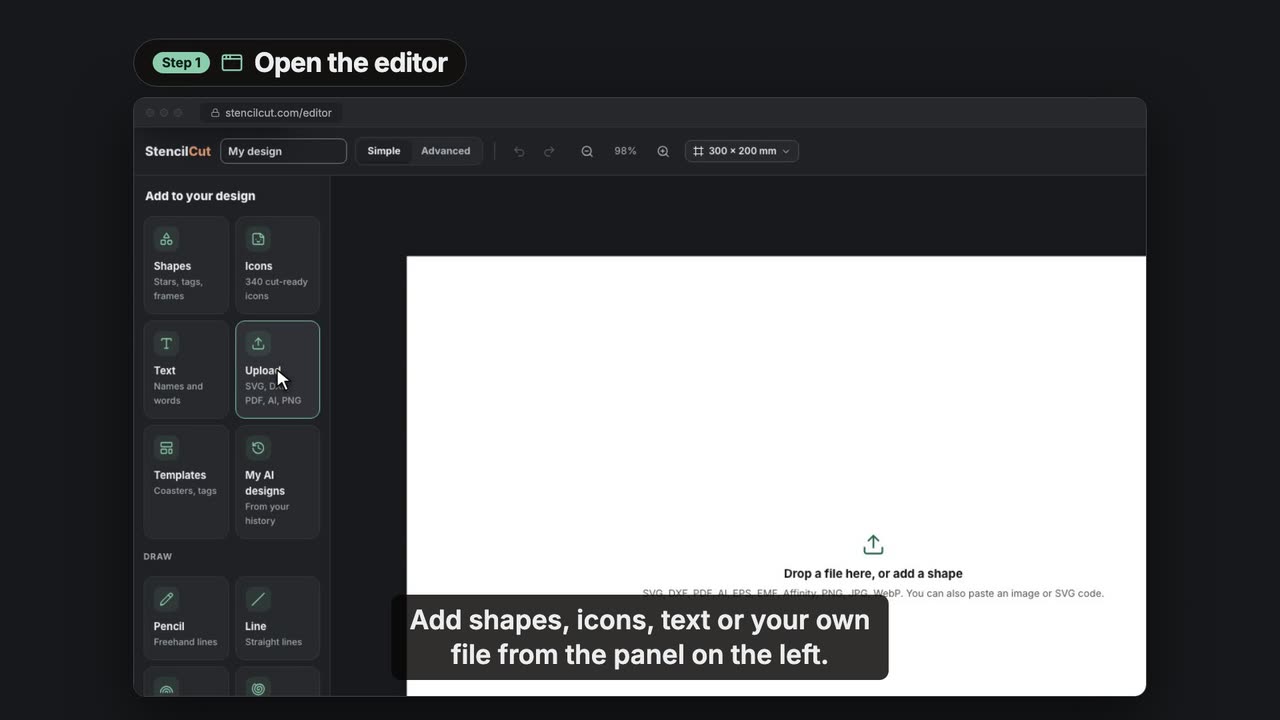1280x720 pixels.
Task: Open the Icons library card
Action: pos(278,265)
